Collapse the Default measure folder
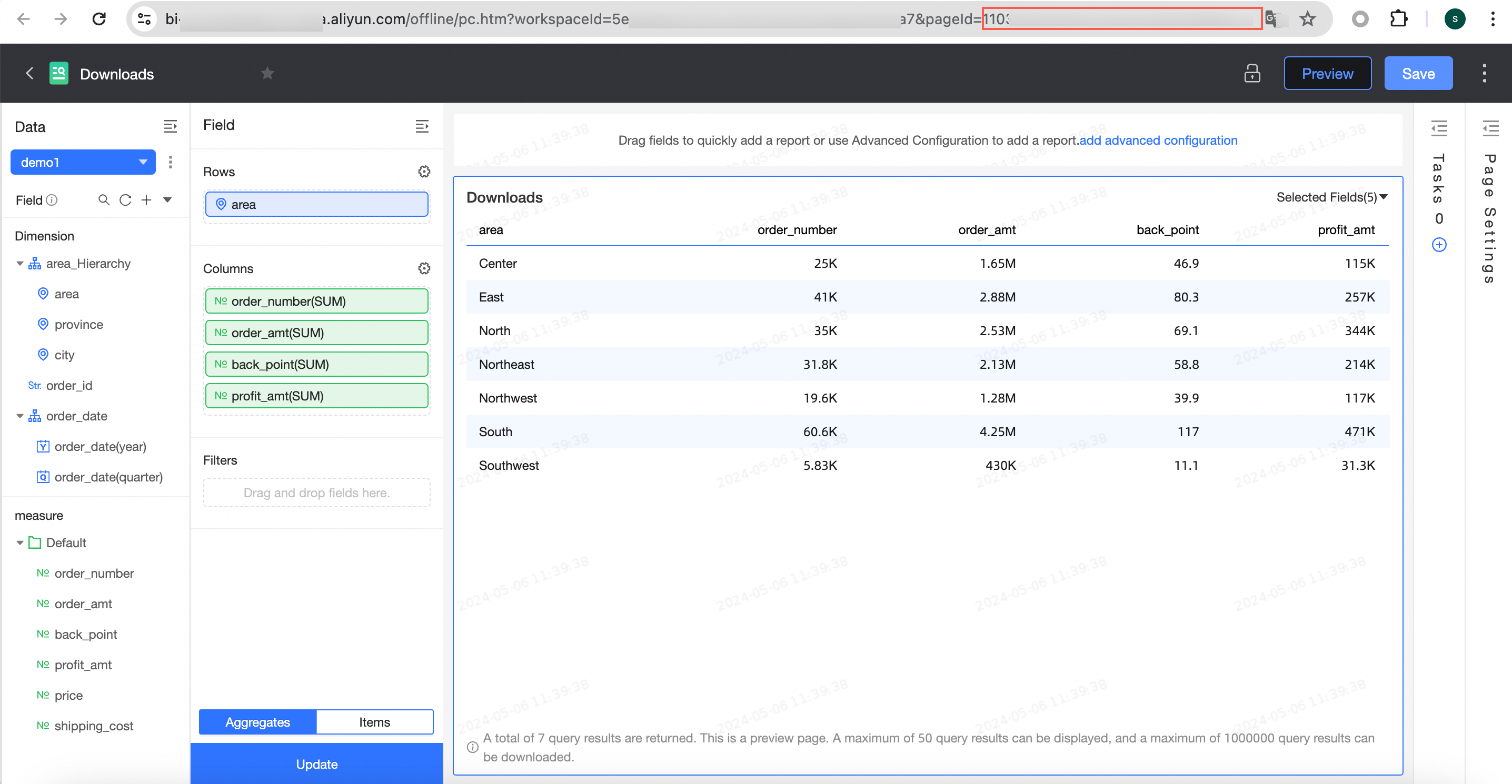Viewport: 1512px width, 784px height. click(x=20, y=543)
